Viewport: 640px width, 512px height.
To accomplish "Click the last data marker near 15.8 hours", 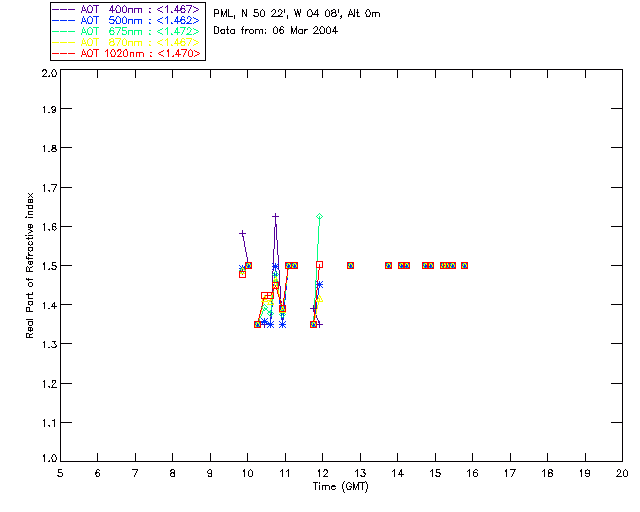I will click(x=464, y=265).
